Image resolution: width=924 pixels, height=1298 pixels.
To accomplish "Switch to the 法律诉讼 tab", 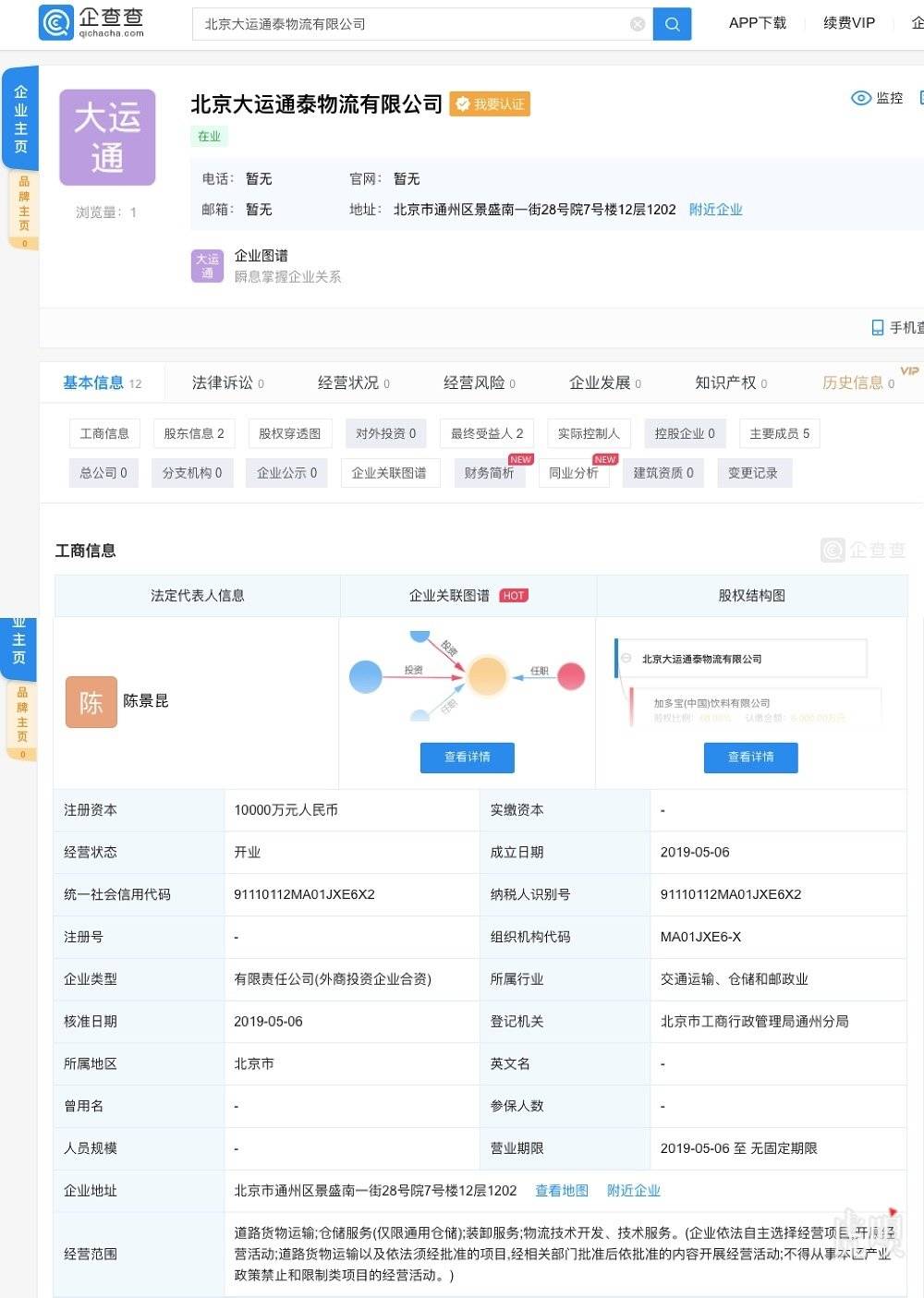I will point(227,382).
